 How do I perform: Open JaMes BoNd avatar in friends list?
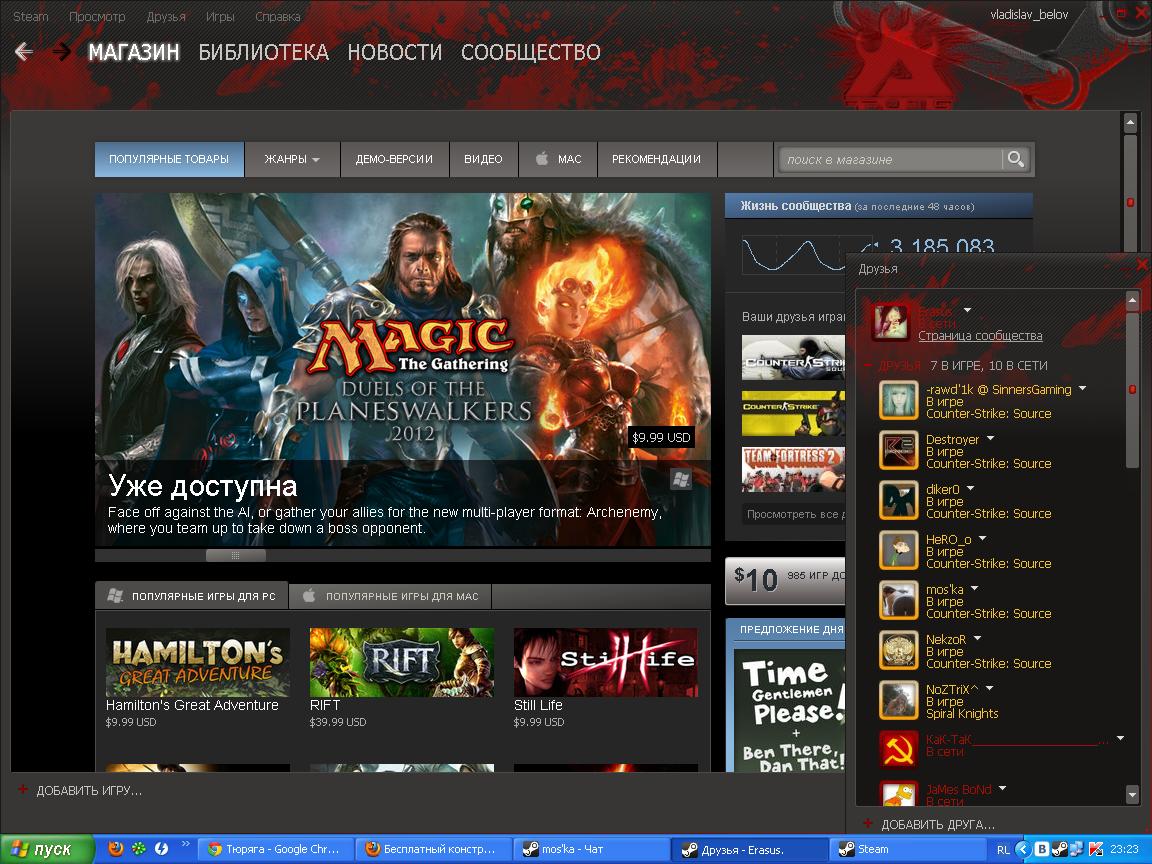pos(899,794)
